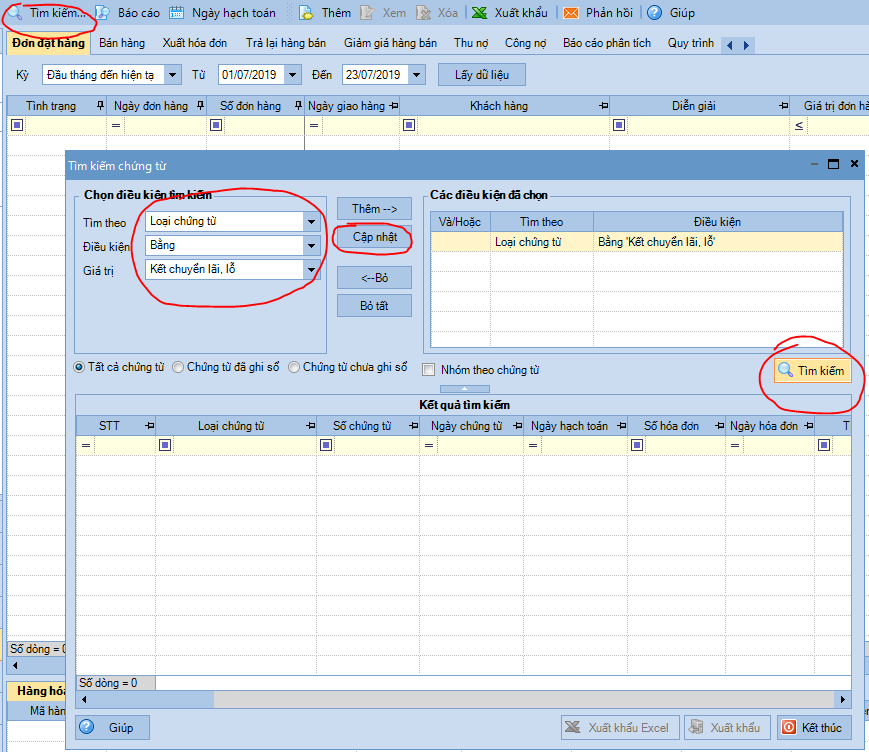
Task: Switch to the Thu nợ tab
Action: 471,43
